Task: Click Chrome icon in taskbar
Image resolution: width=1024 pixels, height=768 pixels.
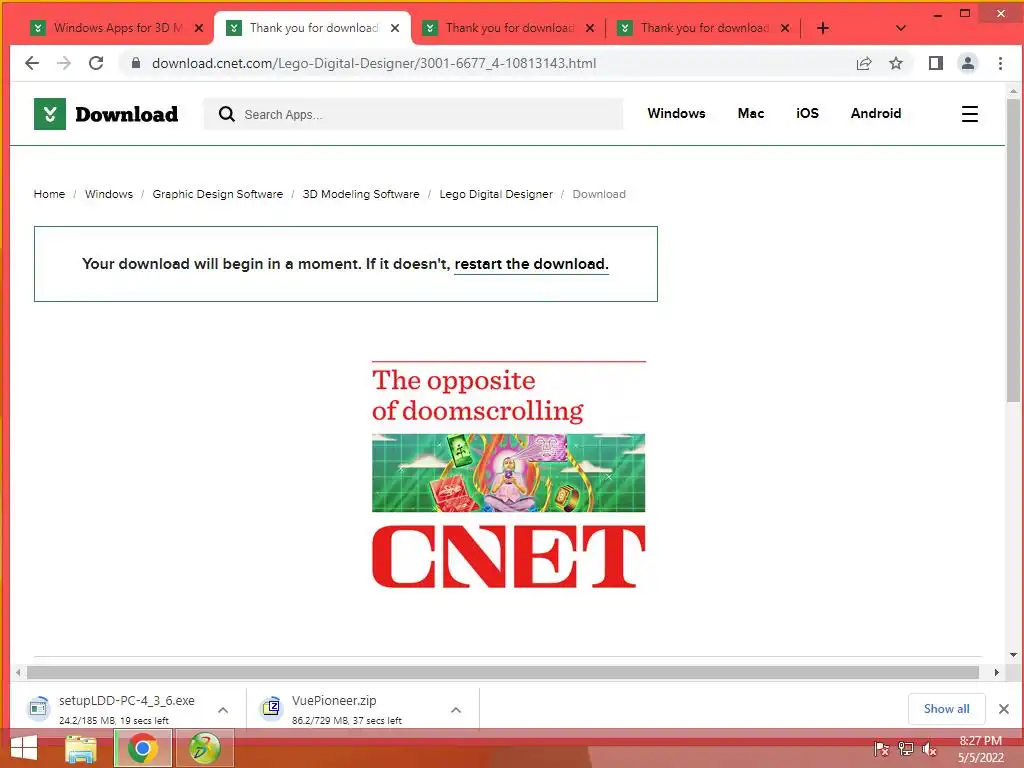Action: (x=142, y=748)
